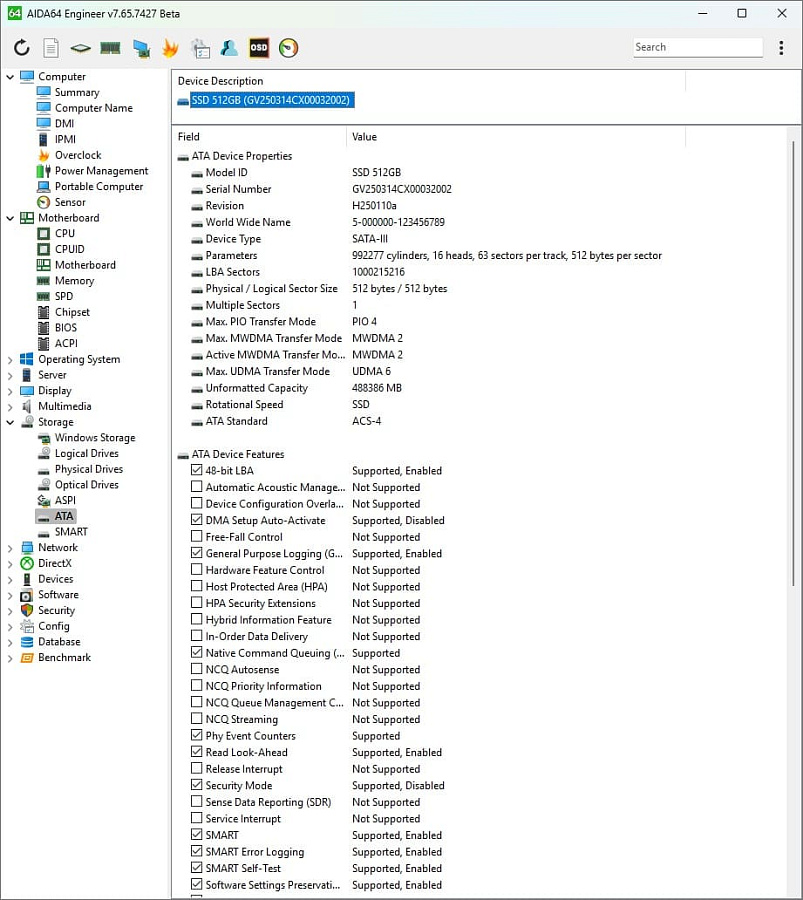
Task: Toggle the SMART Self-Test checkbox
Action: (196, 868)
